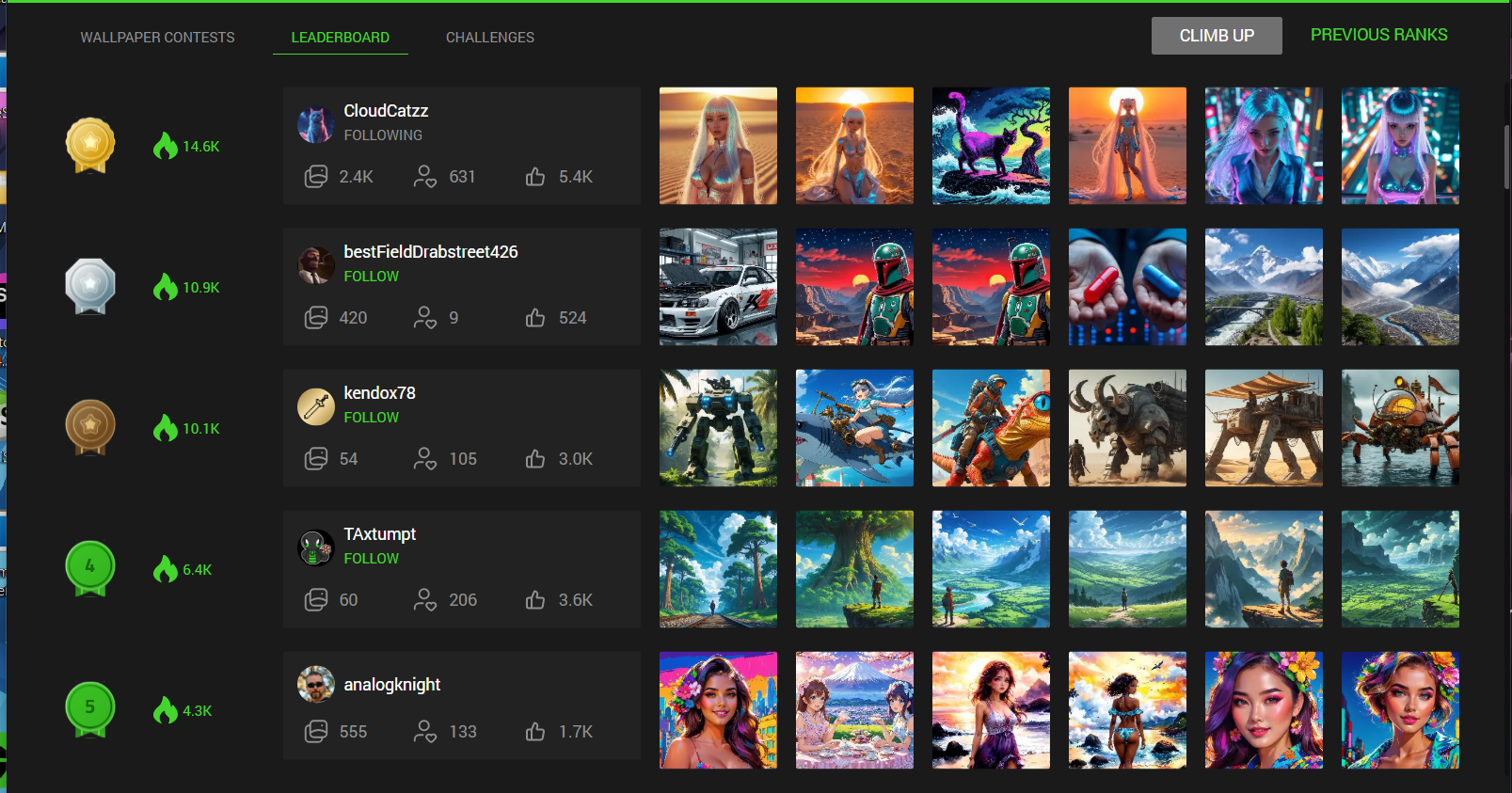Click the flame icon beside 6.4K
This screenshot has width=1512, height=793.
166,569
